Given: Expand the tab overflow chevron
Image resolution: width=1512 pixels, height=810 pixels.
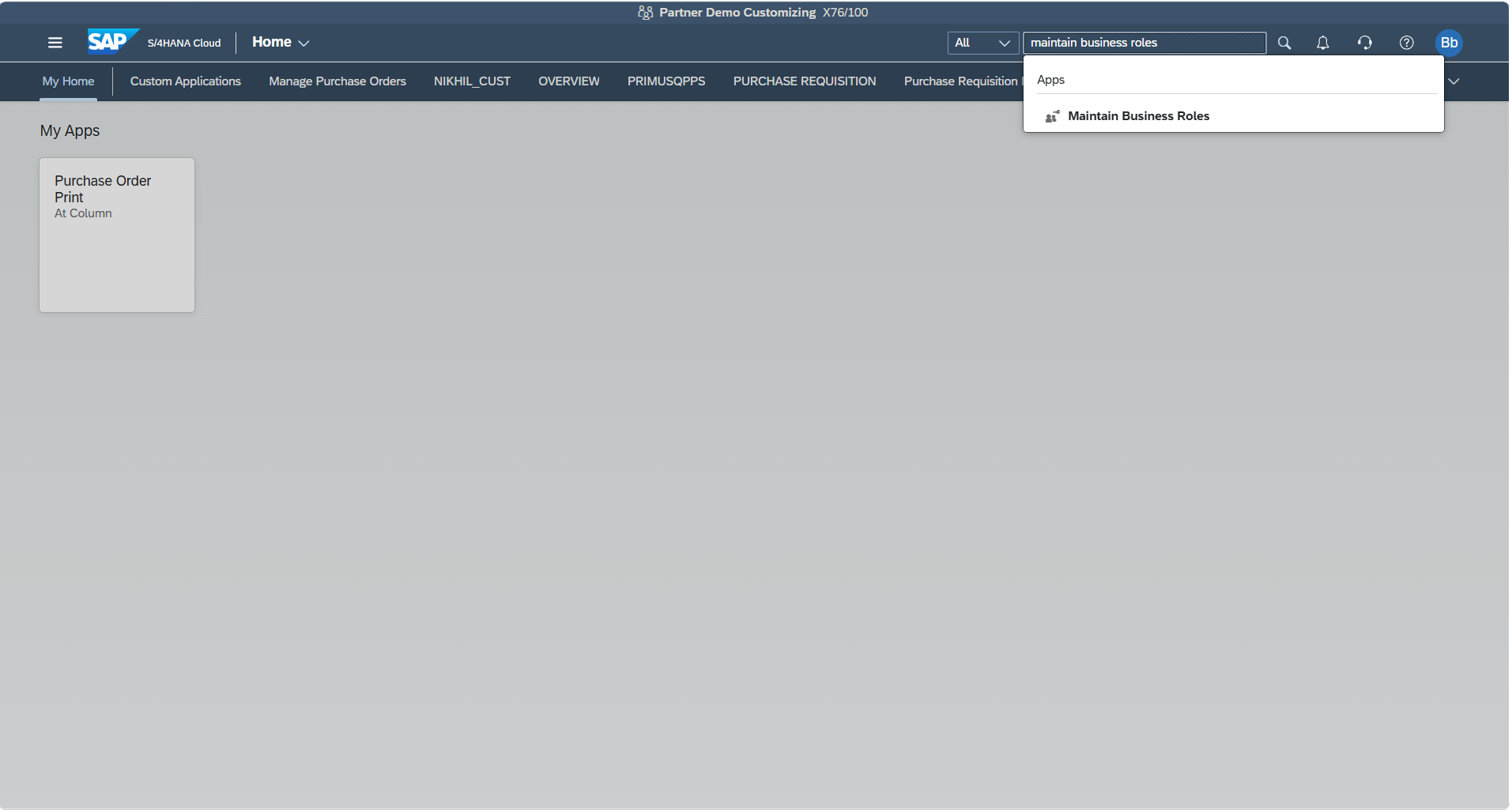Looking at the screenshot, I should click(x=1454, y=81).
